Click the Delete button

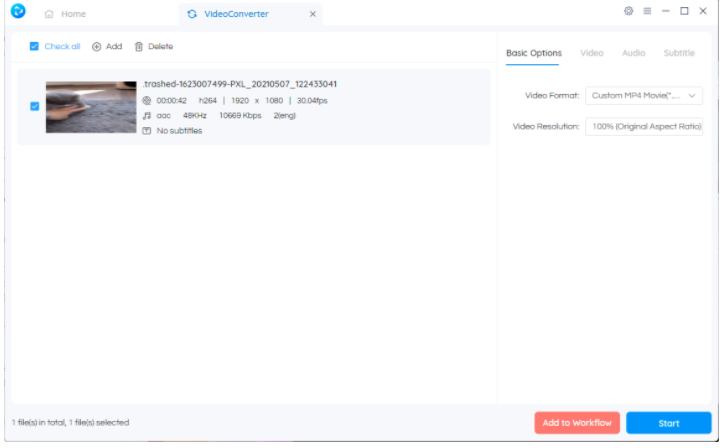pyautogui.click(x=154, y=46)
